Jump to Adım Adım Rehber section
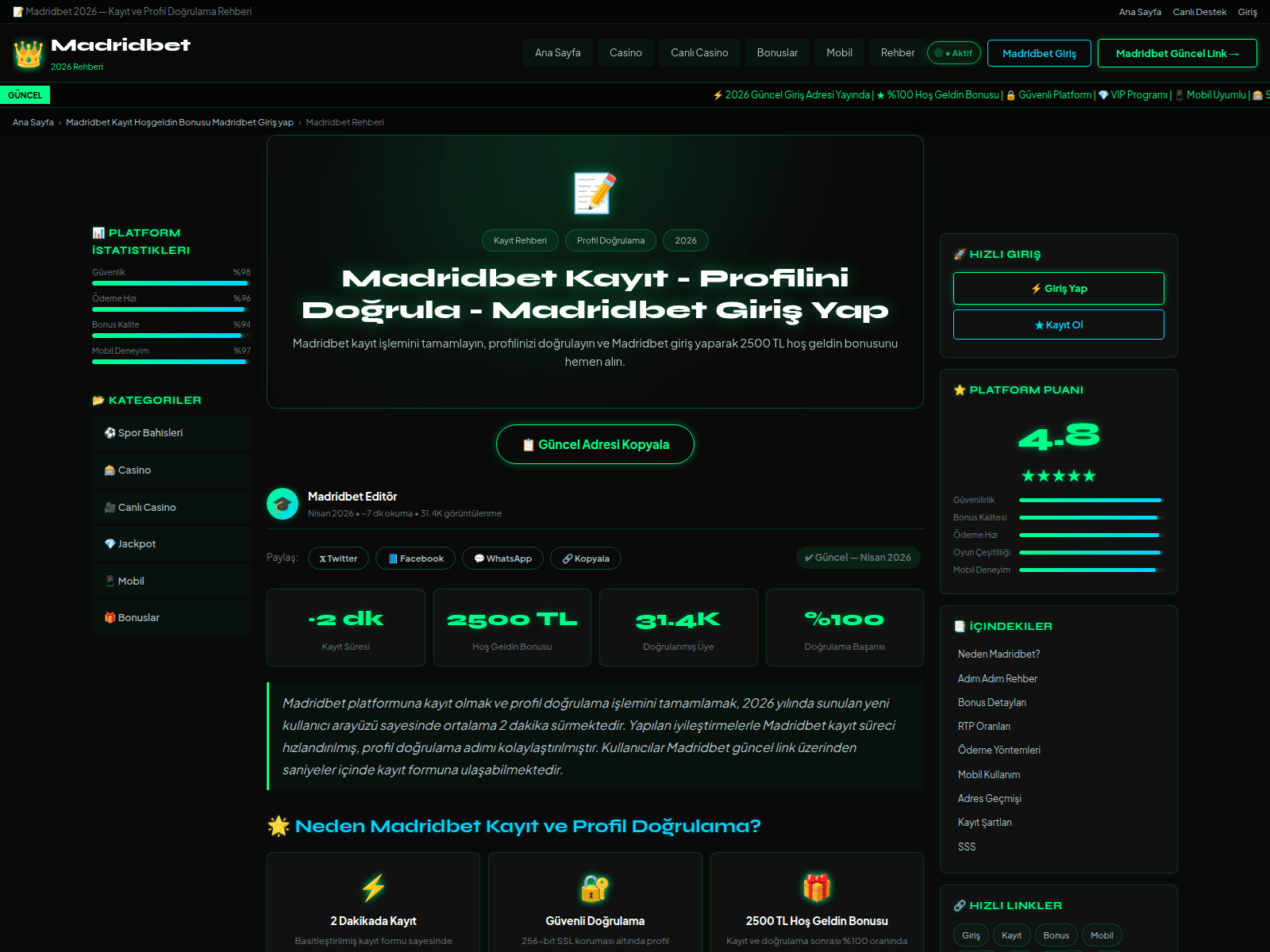This screenshot has width=1270, height=952. tap(997, 678)
